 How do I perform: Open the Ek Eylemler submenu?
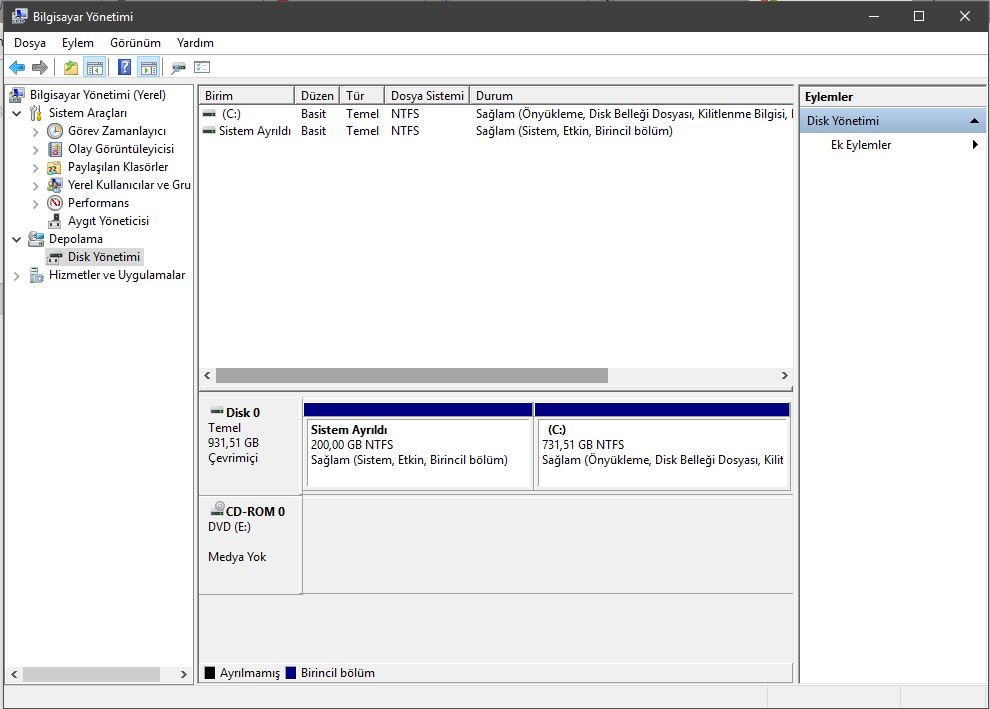click(x=893, y=145)
